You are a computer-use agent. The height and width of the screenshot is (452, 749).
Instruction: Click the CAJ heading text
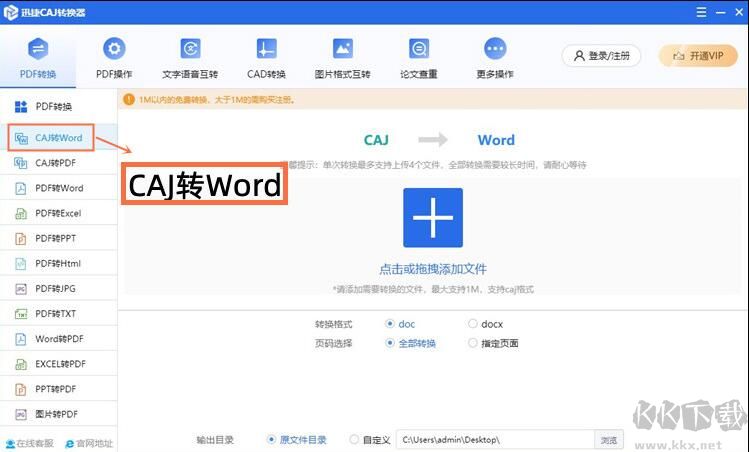click(376, 140)
